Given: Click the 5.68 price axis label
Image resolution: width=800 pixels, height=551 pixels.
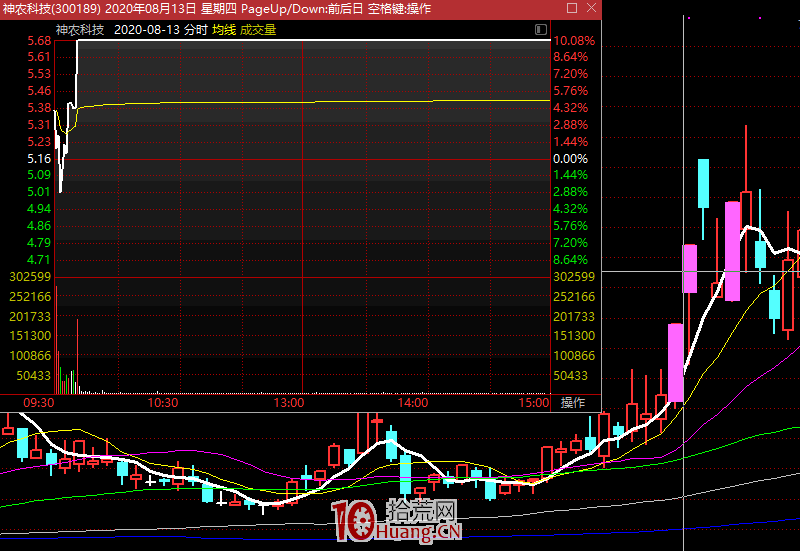Looking at the screenshot, I should (x=39, y=41).
